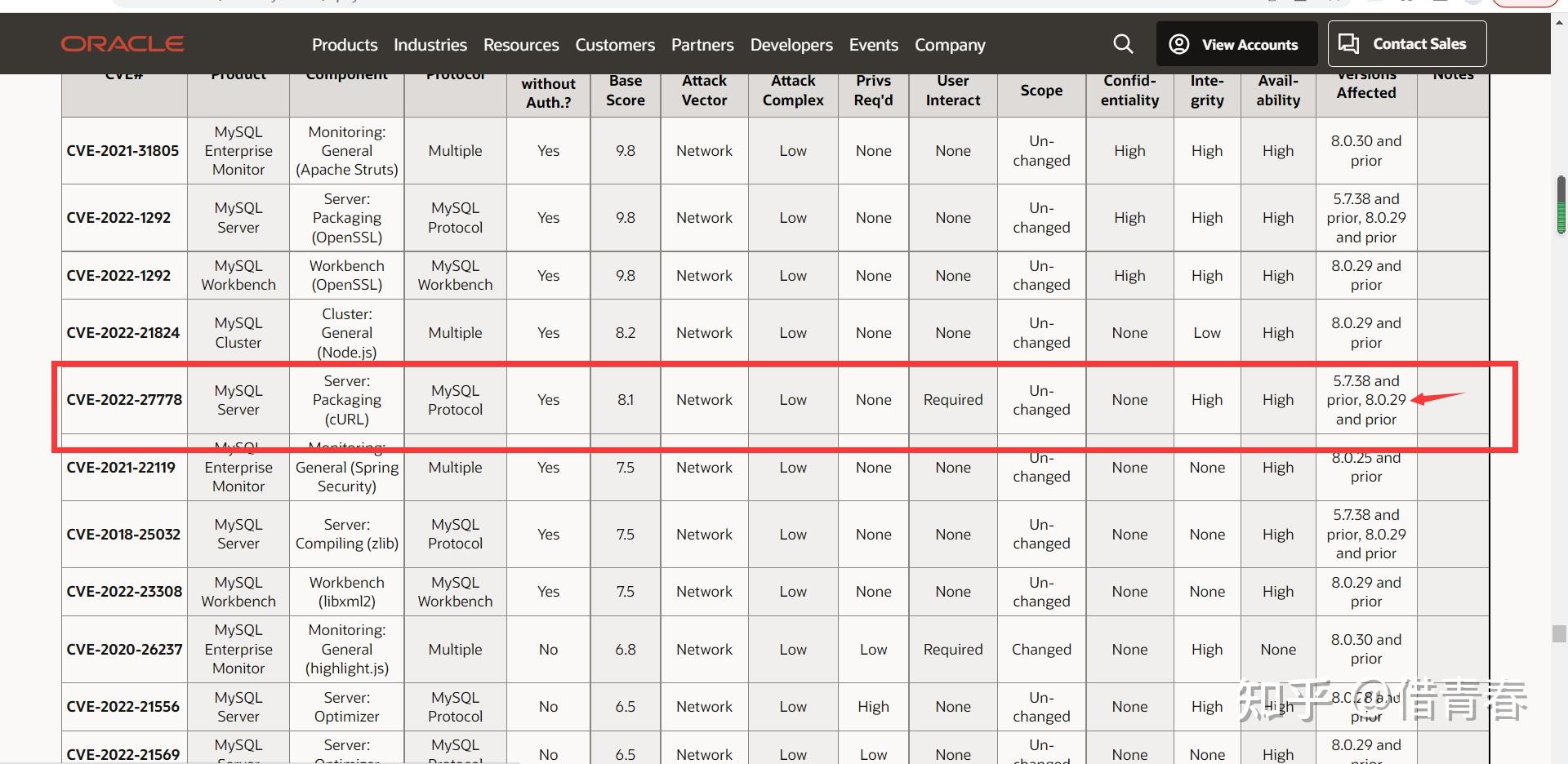Click the Contact Sales button
The height and width of the screenshot is (764, 1568).
tap(1407, 44)
